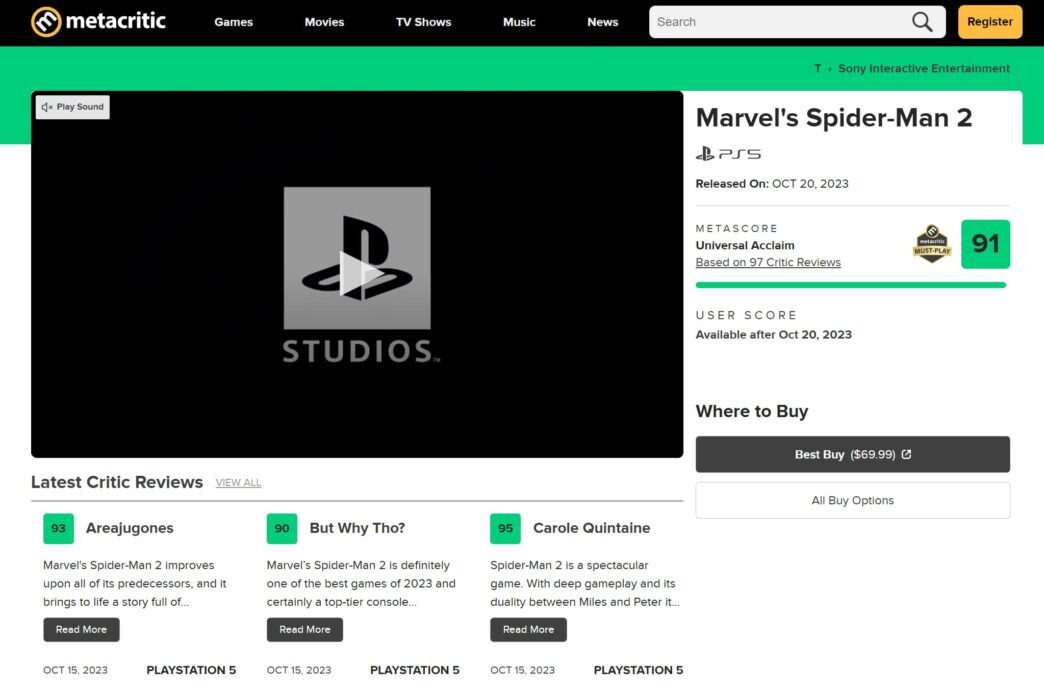Screen dimensions: 1044x693
Task: Click Available after Oct 20, 2023 text
Action: click(774, 335)
